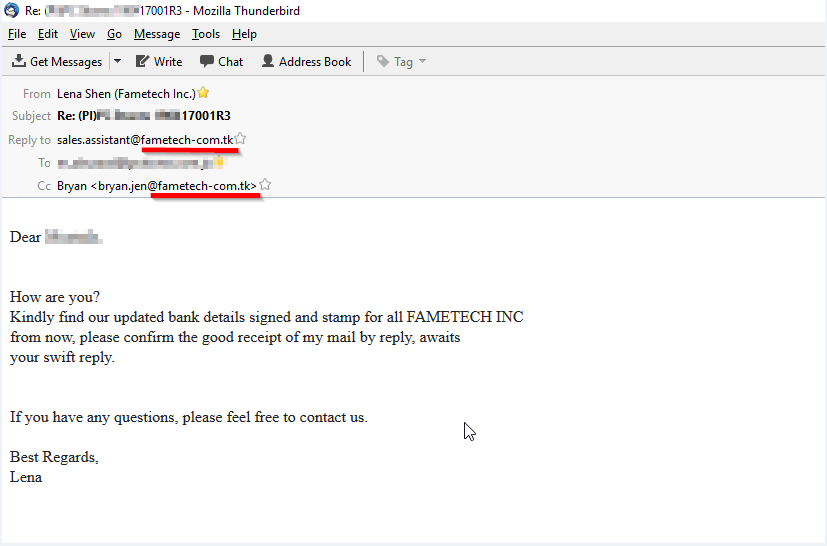The height and width of the screenshot is (546, 827).
Task: Click the 'How are you?' line
Action: [55, 297]
